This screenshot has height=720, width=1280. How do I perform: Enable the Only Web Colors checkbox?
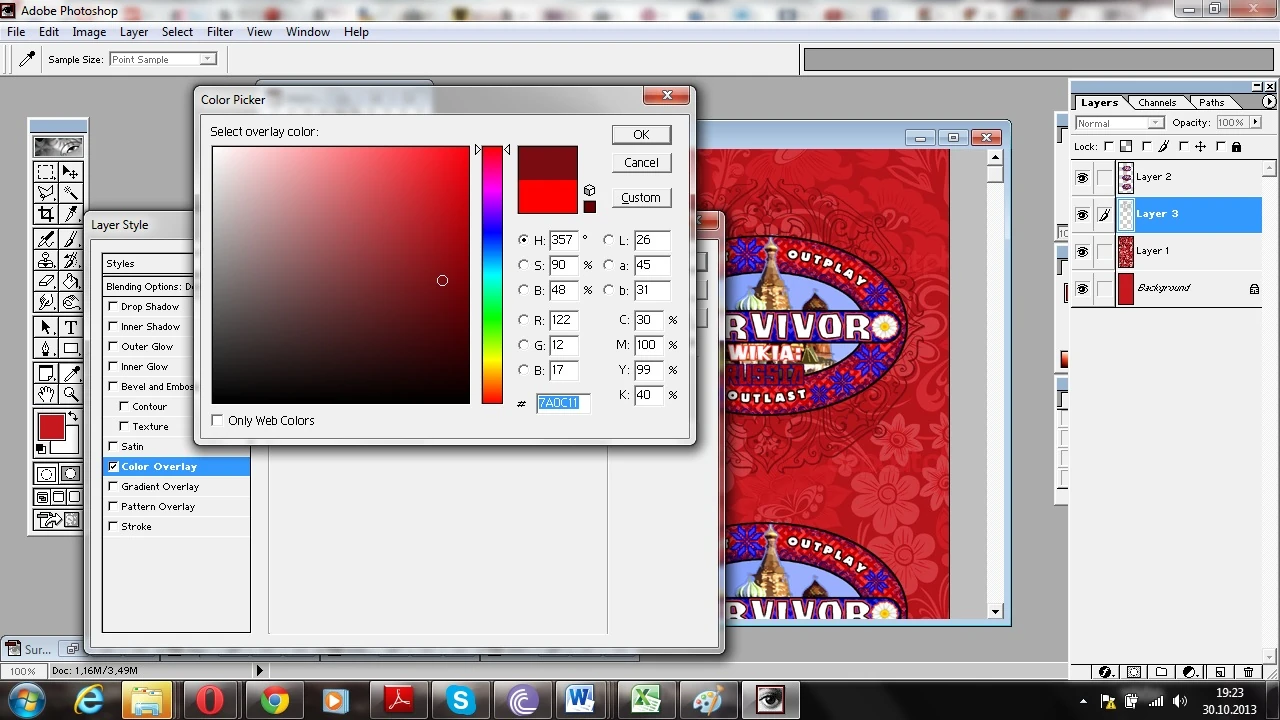[217, 421]
